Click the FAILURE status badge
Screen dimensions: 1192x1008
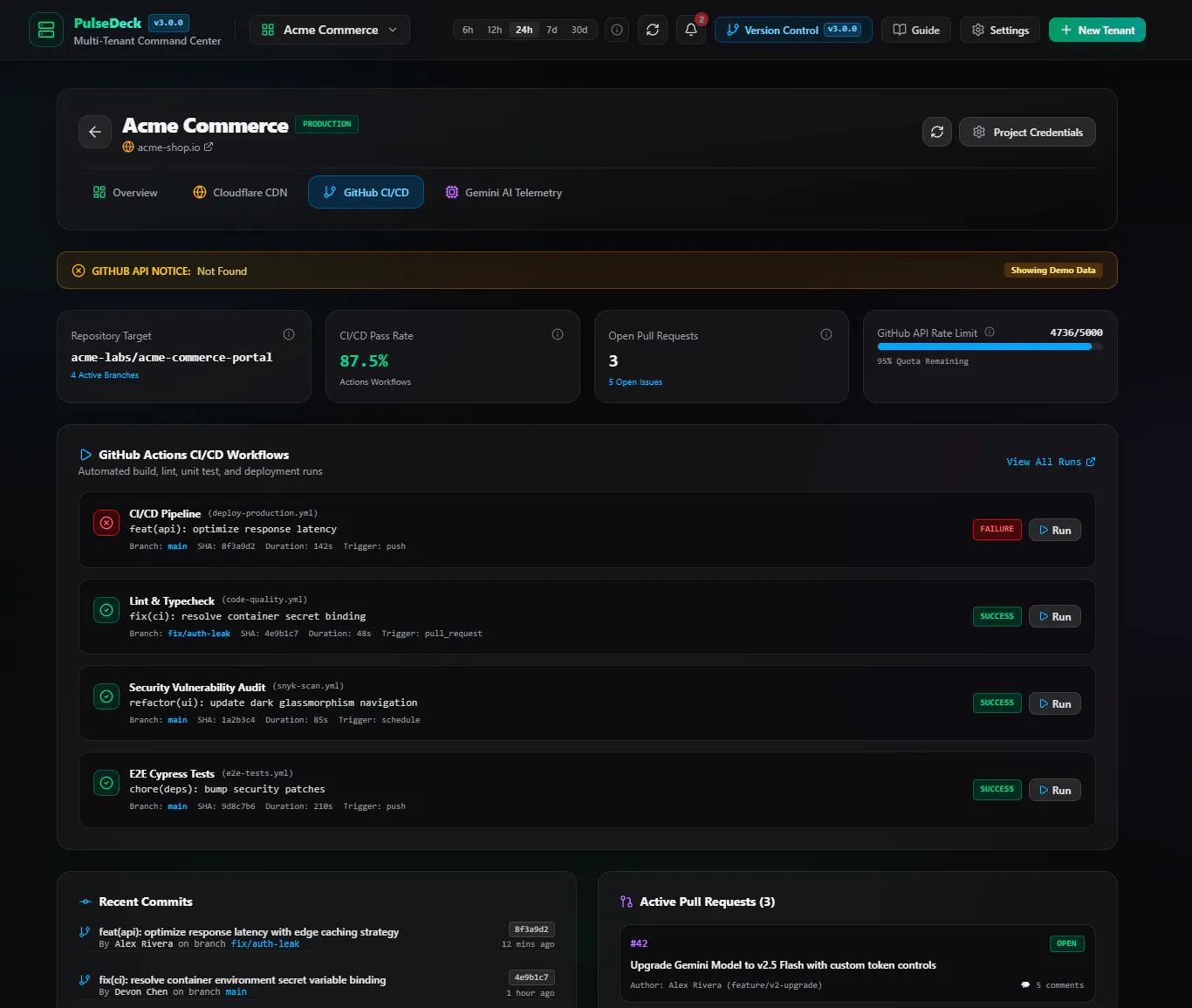997,529
